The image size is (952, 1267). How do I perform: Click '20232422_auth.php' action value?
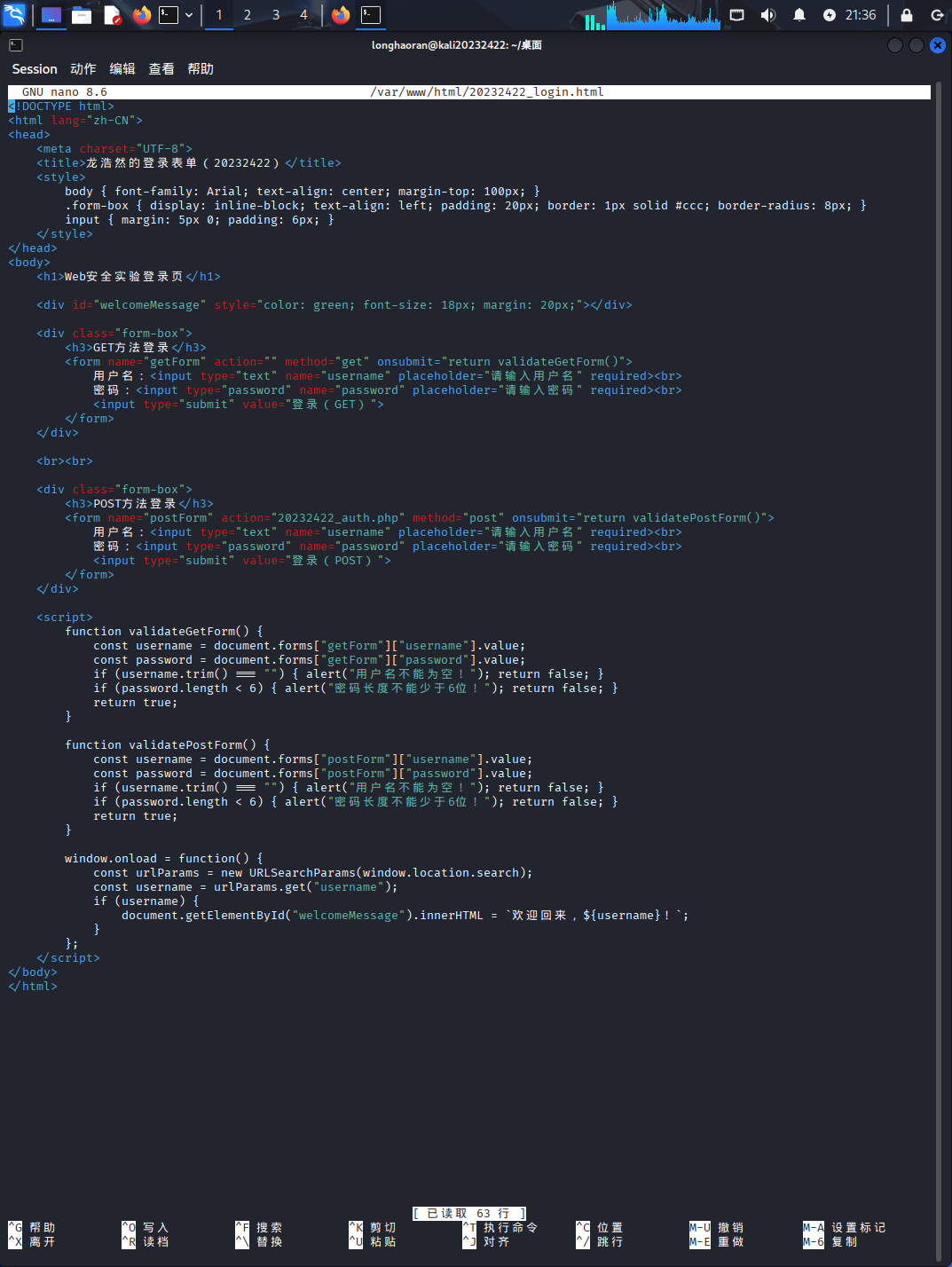tap(338, 518)
